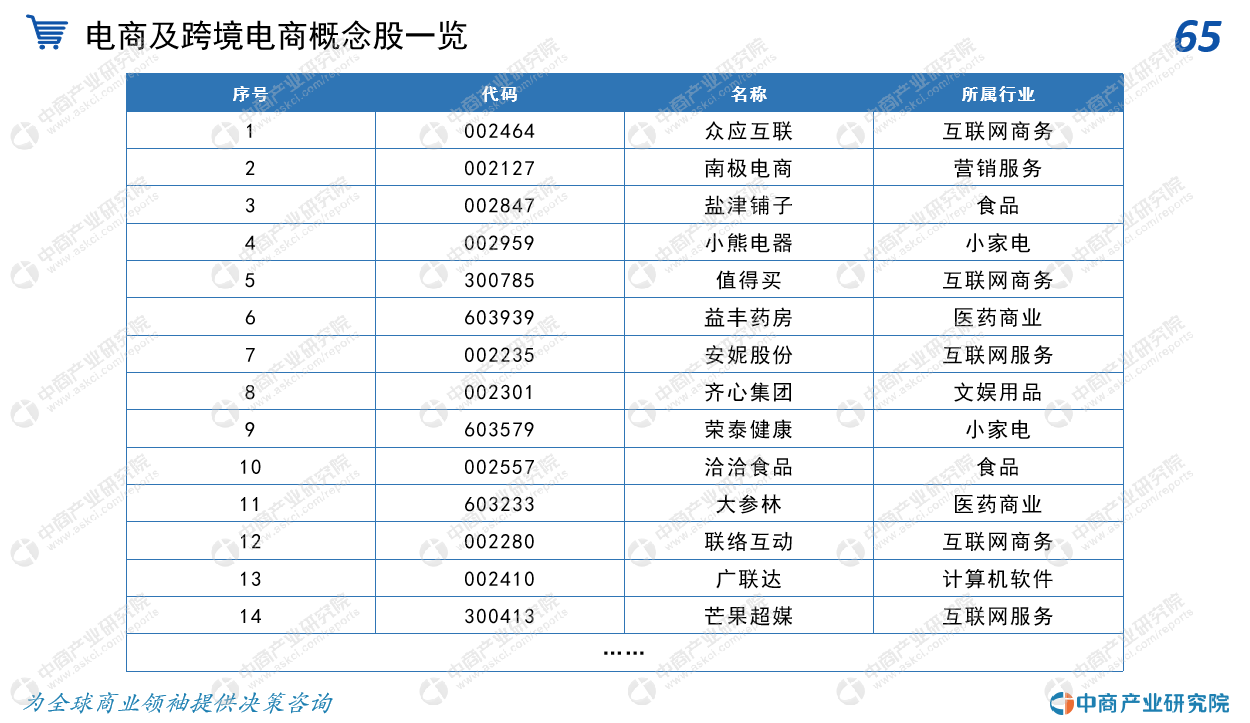Click the 序号 column header
Screen dimensions: 1250x723
point(250,94)
